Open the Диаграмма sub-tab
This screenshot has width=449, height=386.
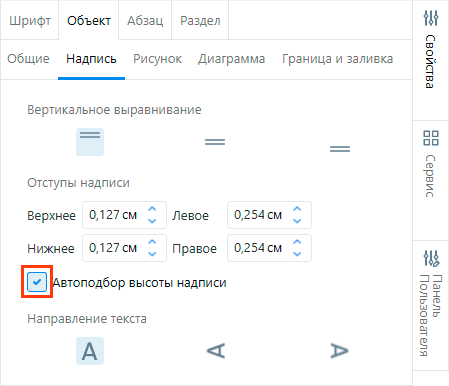231,59
